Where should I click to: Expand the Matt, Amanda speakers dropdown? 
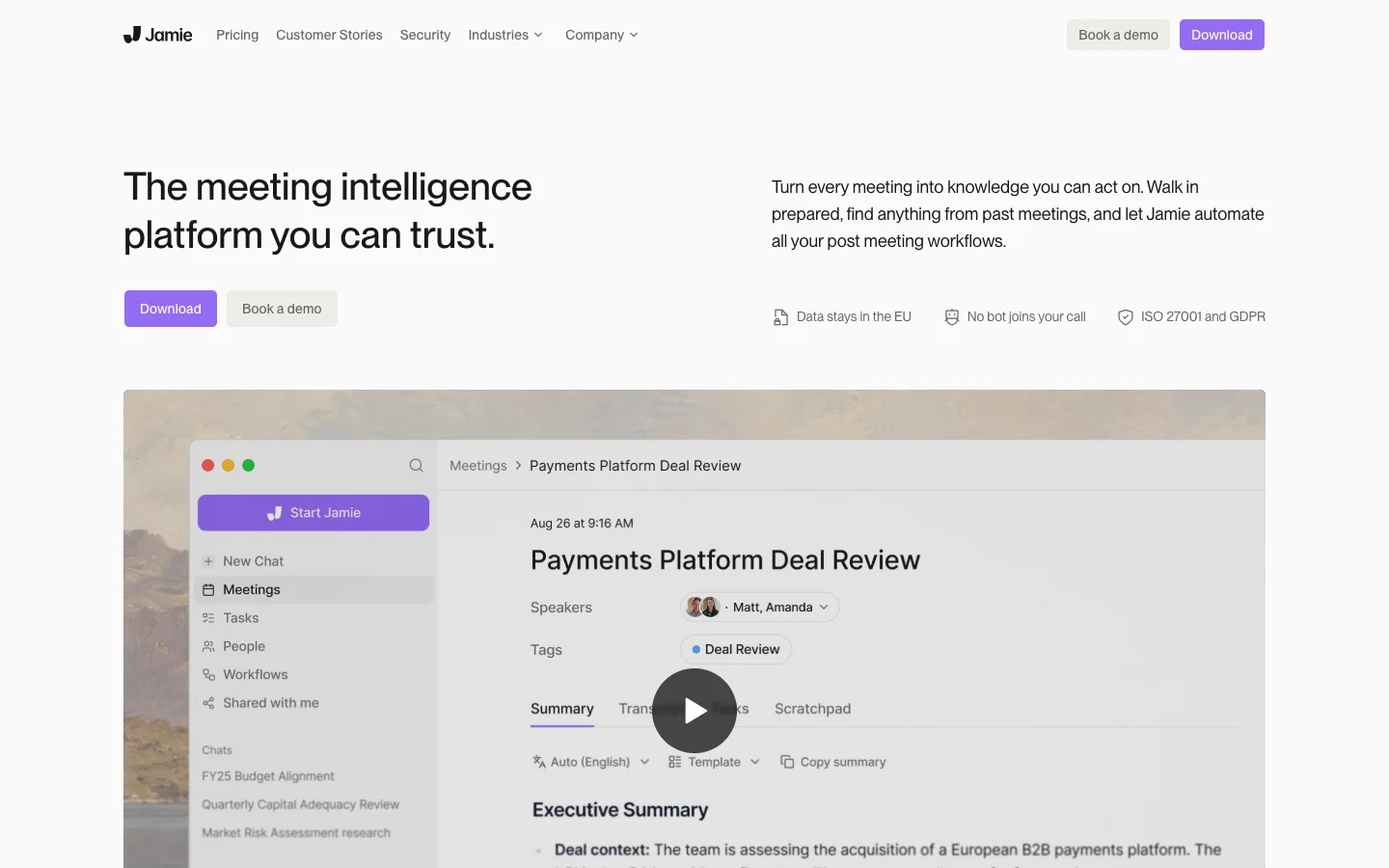760,608
